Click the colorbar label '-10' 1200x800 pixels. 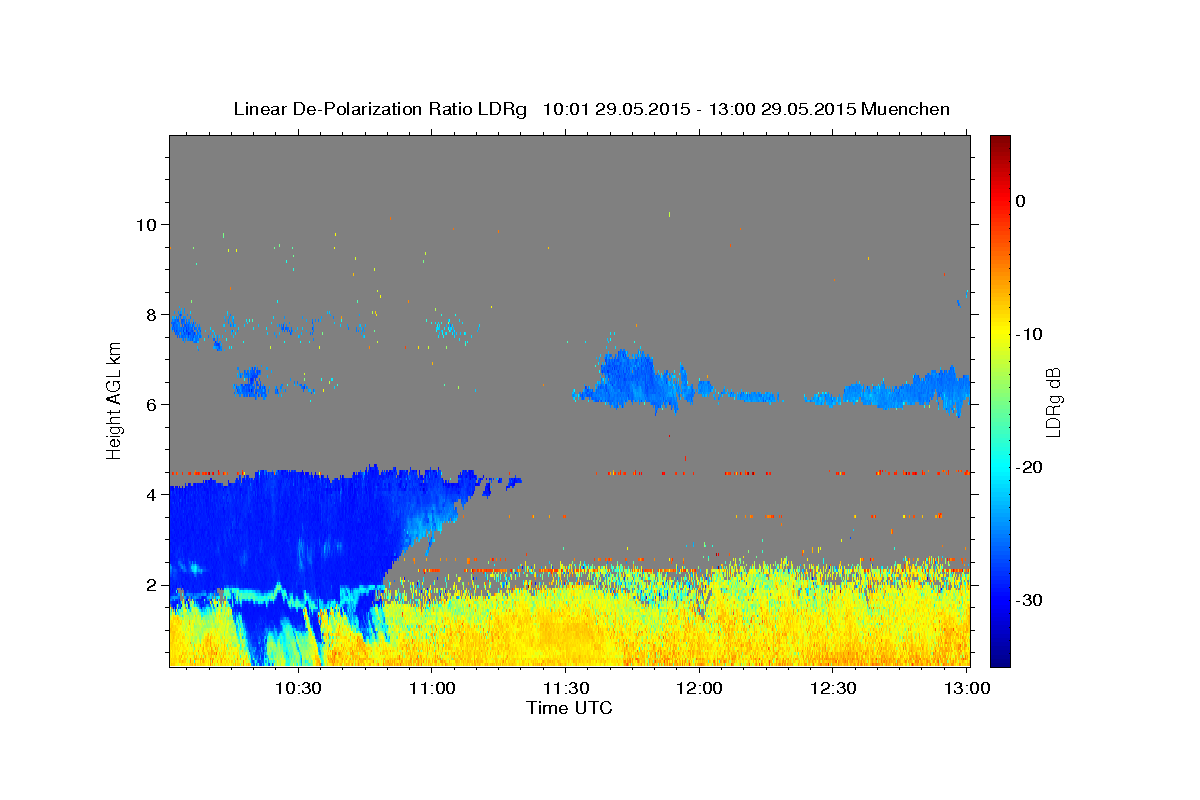tap(1029, 334)
